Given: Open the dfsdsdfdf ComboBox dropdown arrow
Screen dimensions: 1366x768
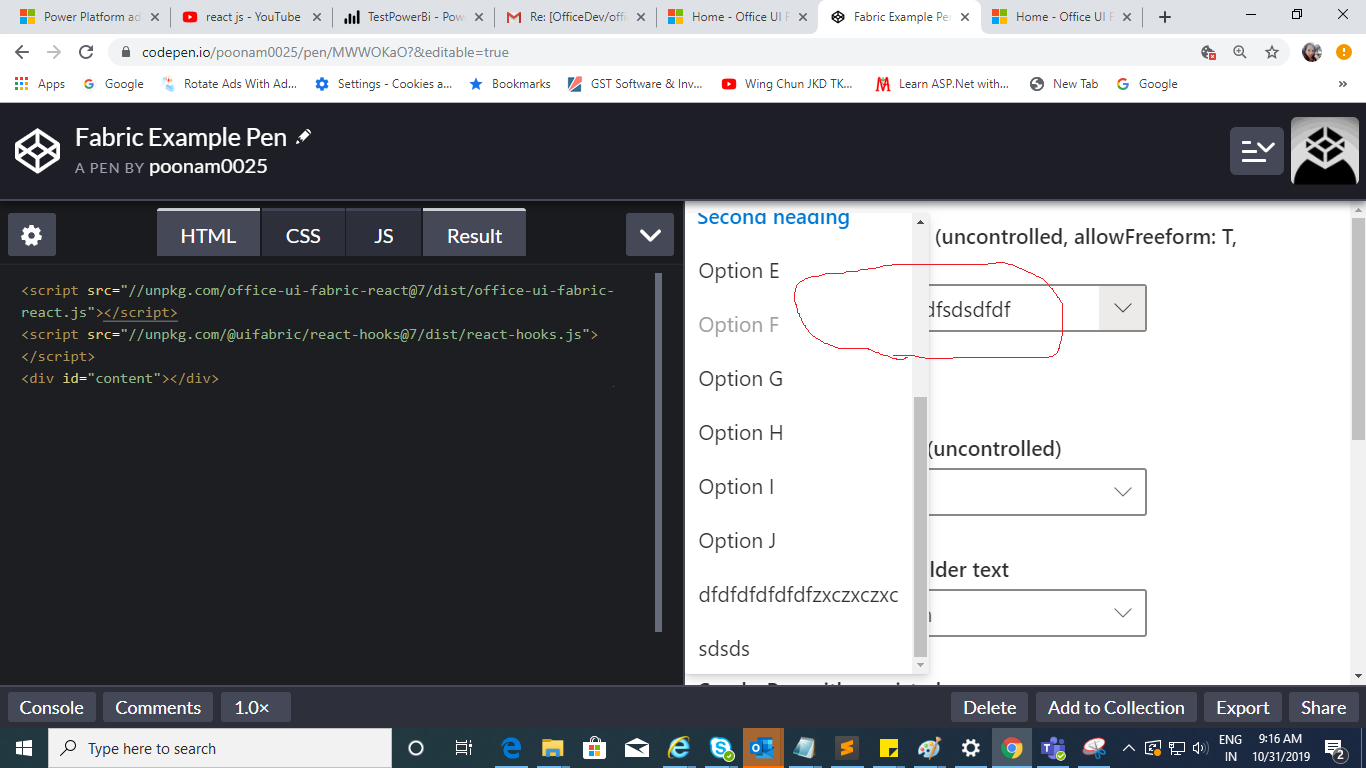Looking at the screenshot, I should pyautogui.click(x=1122, y=308).
